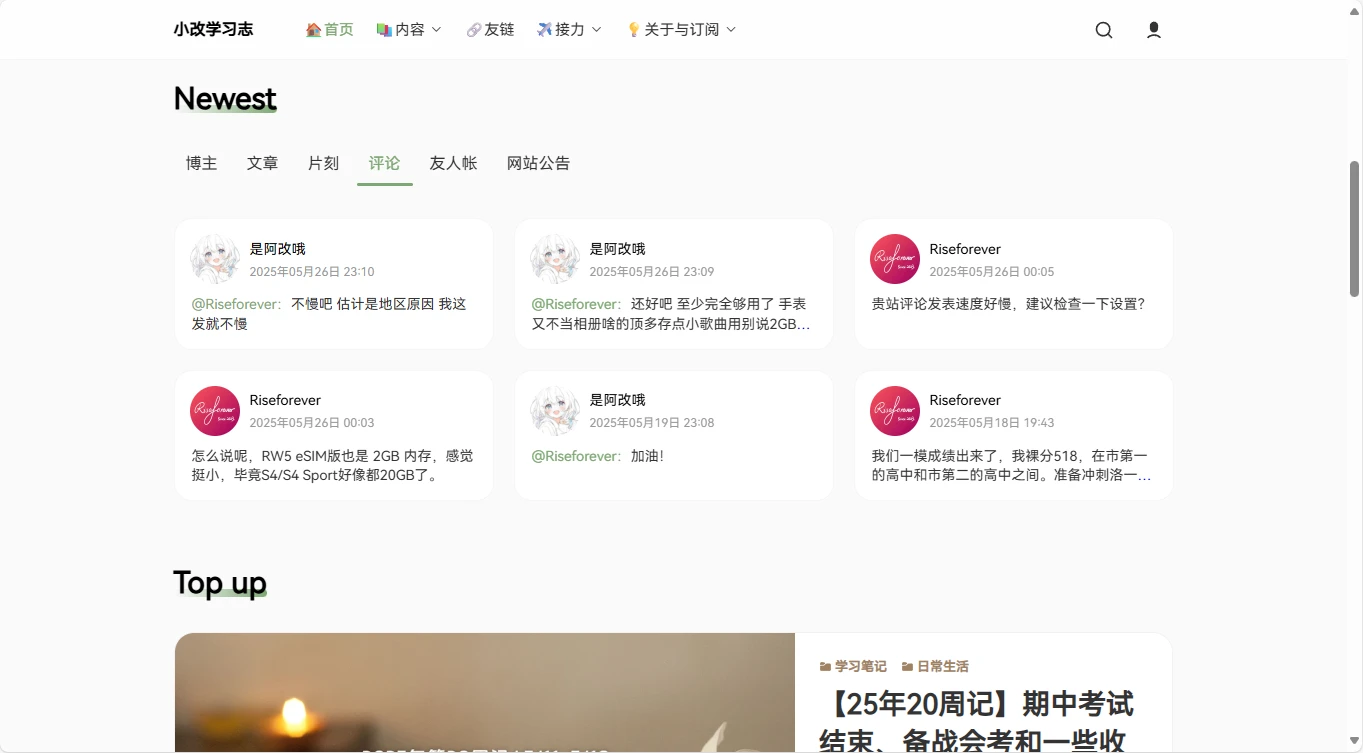Click the 日常生活 category tag
1363x753 pixels.
point(935,666)
